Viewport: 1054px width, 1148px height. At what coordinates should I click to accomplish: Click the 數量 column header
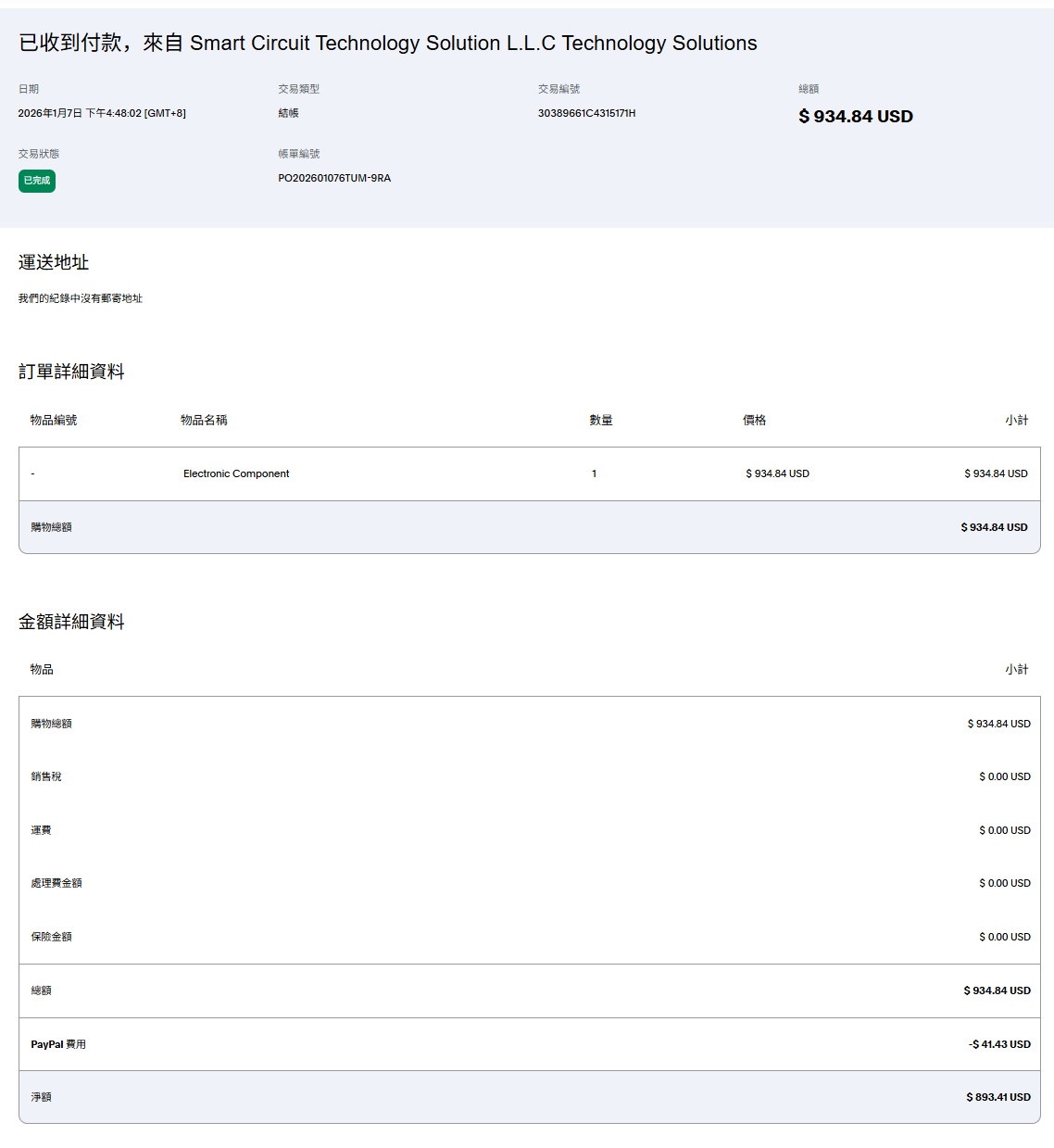(601, 420)
